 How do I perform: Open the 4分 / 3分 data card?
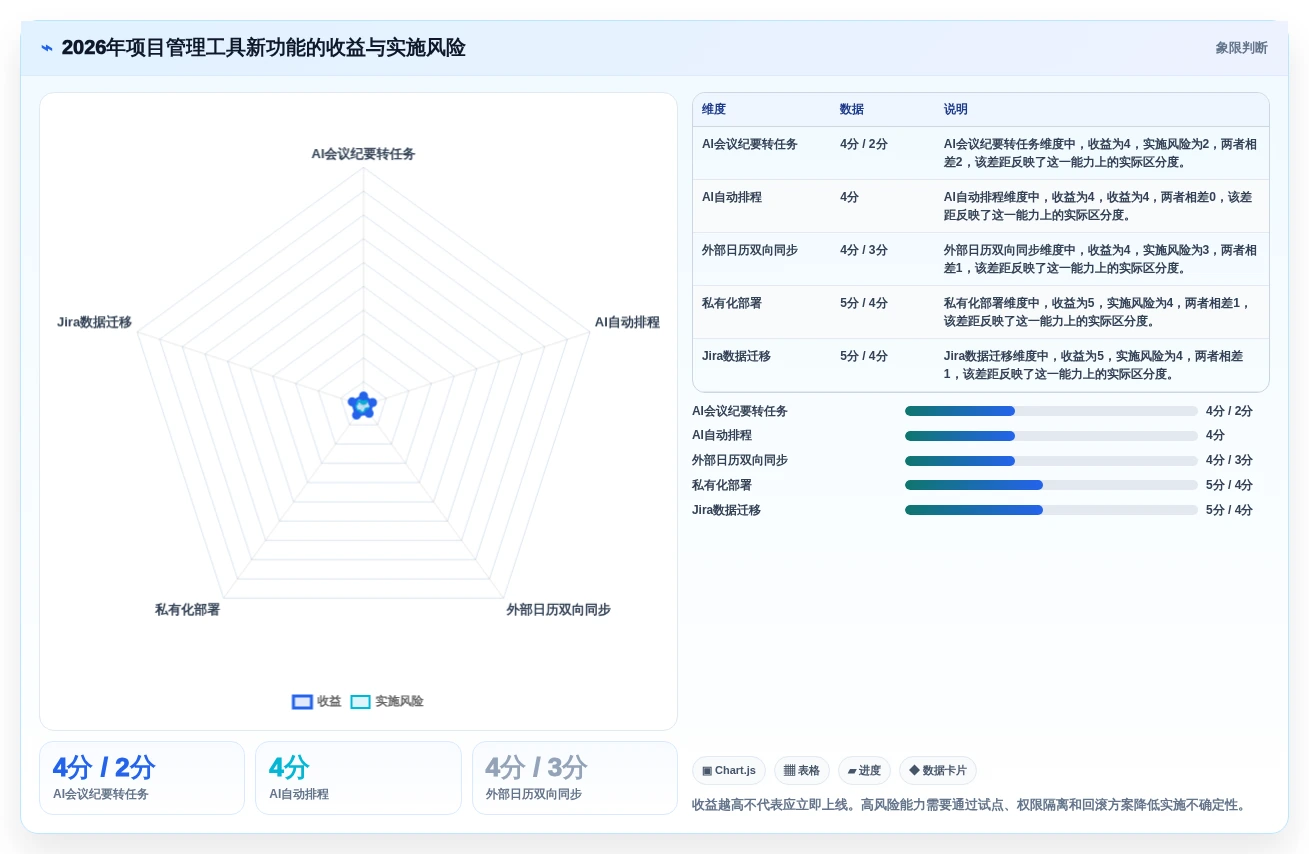575,778
